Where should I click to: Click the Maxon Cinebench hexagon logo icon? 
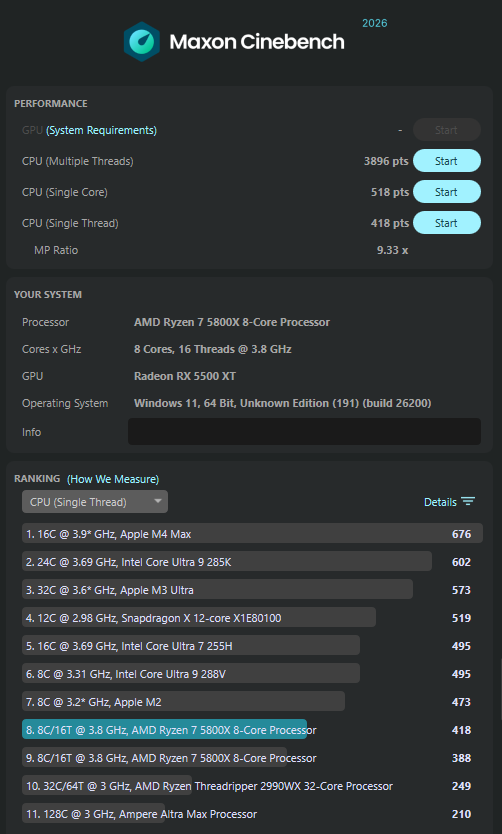(143, 41)
